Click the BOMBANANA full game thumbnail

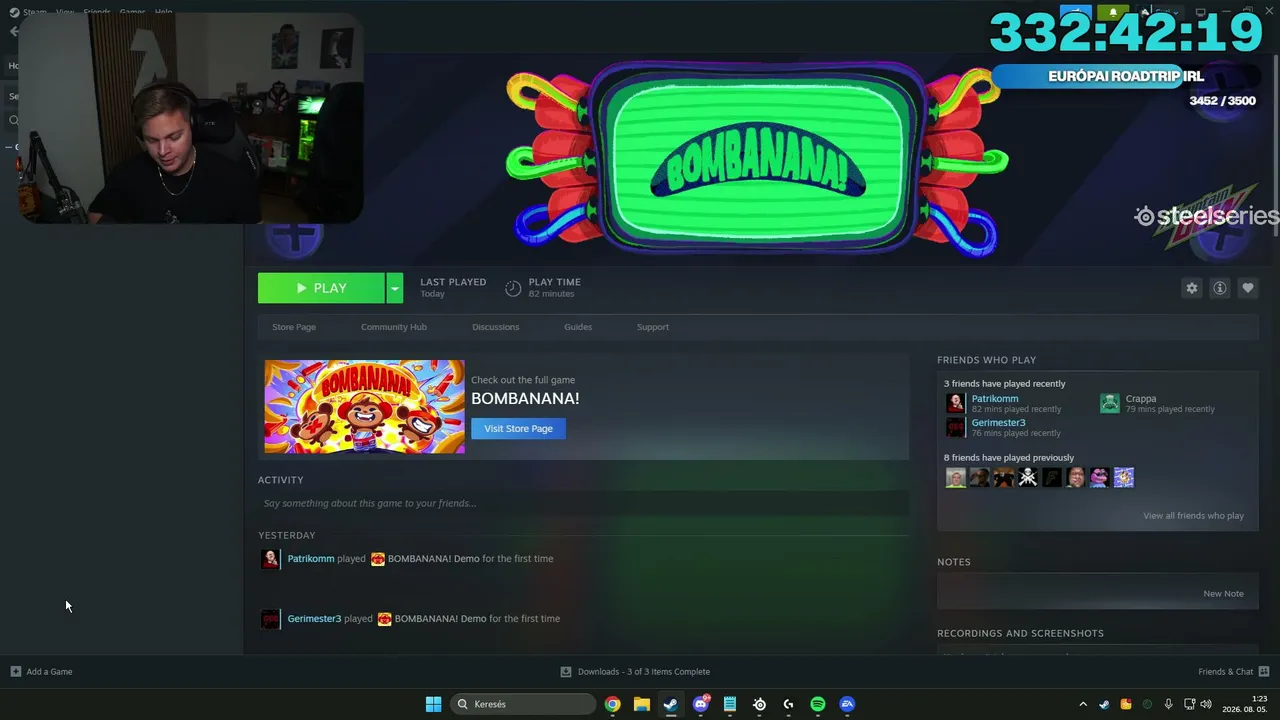click(x=364, y=407)
